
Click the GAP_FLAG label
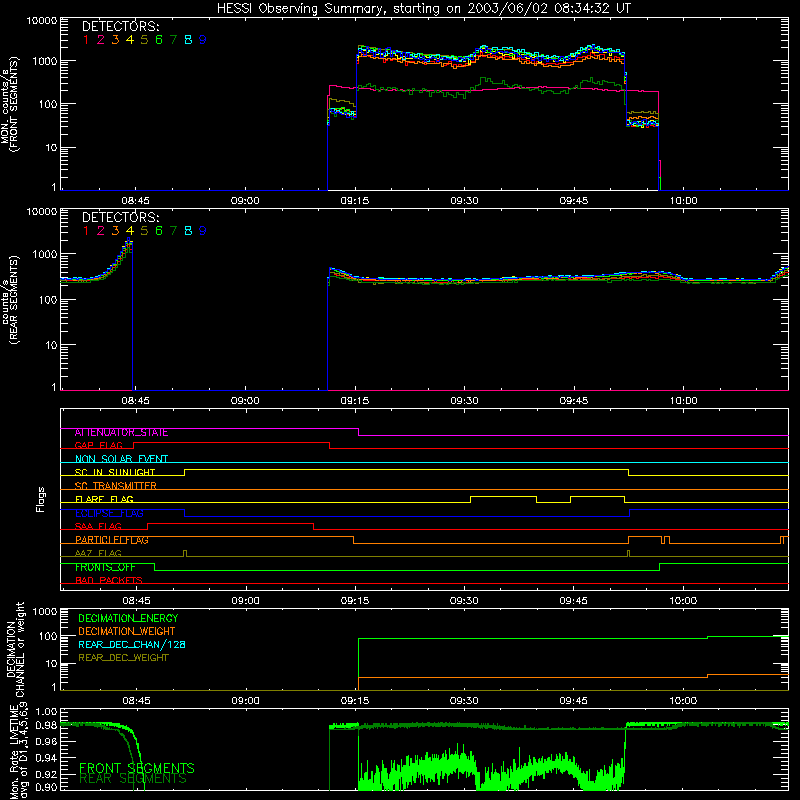(98, 445)
